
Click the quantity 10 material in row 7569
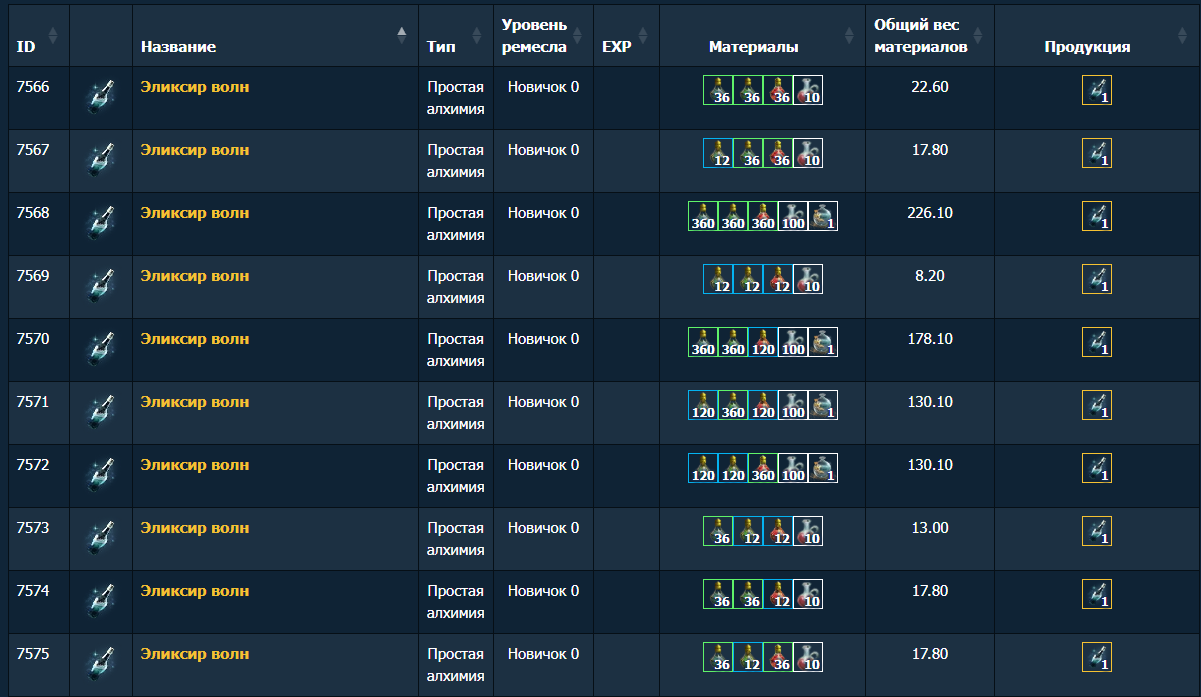[808, 279]
